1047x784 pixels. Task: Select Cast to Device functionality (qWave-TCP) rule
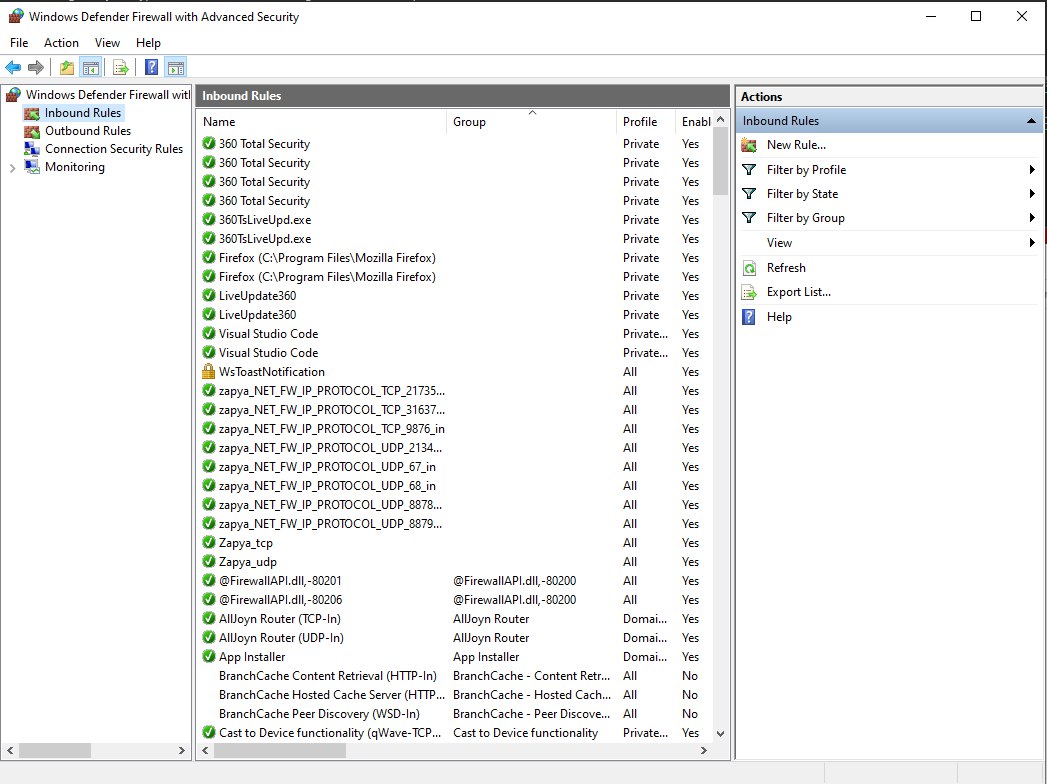330,733
